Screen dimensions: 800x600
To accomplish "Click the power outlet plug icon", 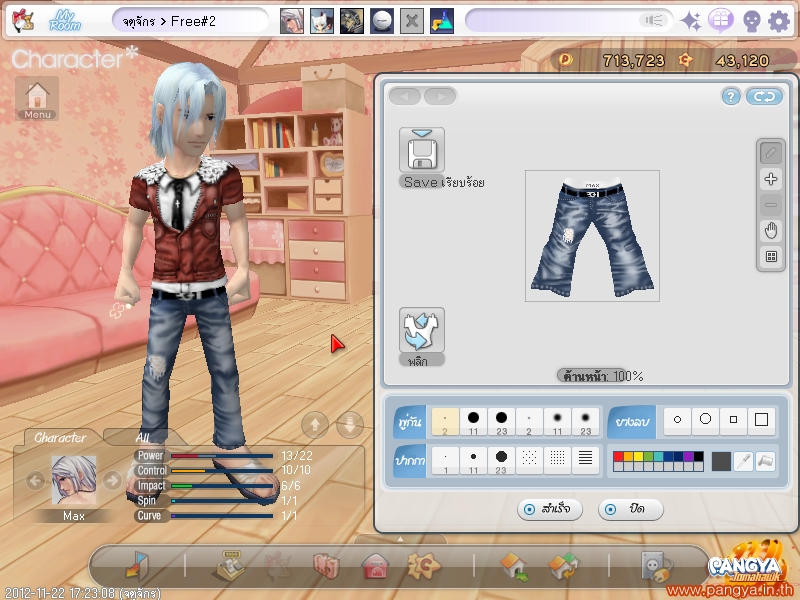I will coord(657,566).
